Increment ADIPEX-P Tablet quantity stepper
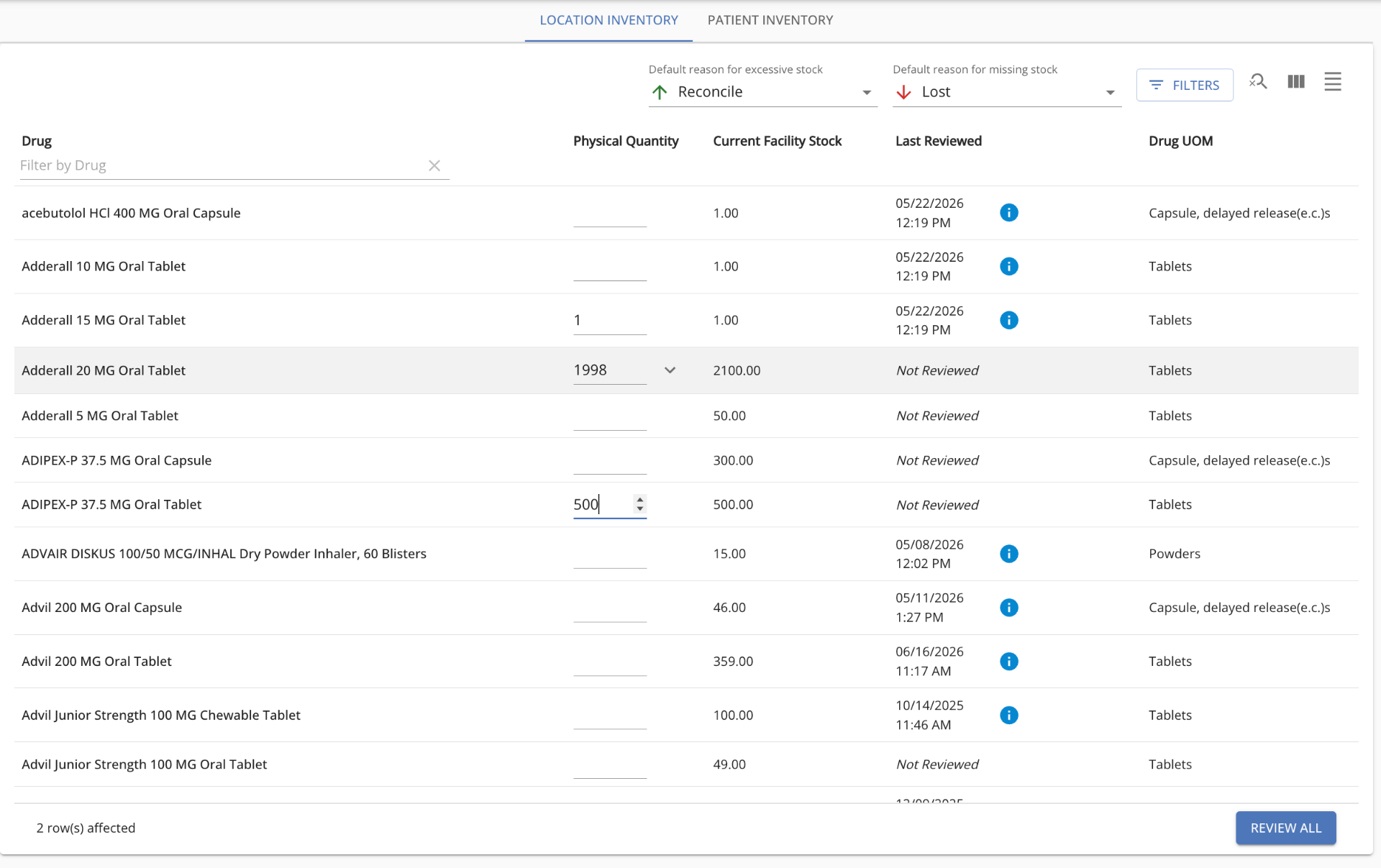 click(640, 499)
